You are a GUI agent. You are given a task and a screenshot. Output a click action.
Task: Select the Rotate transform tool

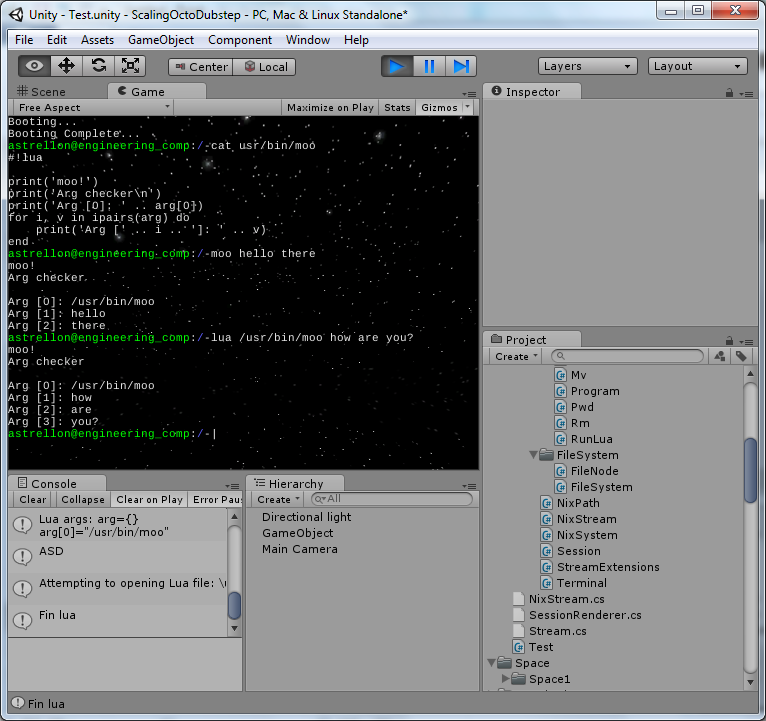click(99, 66)
